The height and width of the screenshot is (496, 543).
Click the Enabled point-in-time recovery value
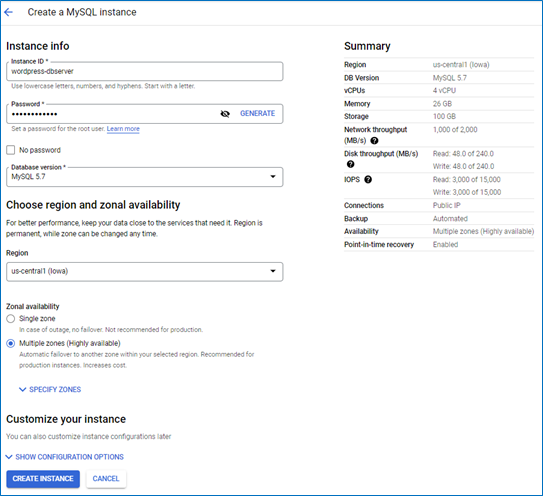(445, 245)
